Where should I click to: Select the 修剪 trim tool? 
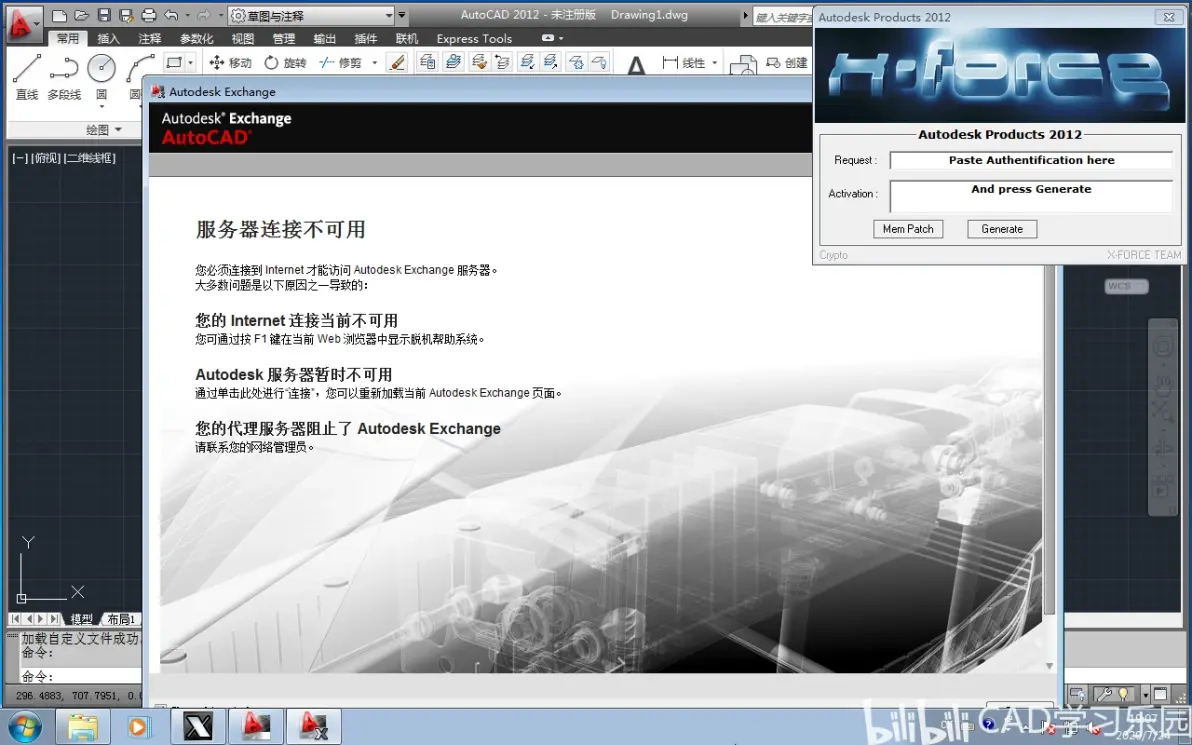(341, 62)
